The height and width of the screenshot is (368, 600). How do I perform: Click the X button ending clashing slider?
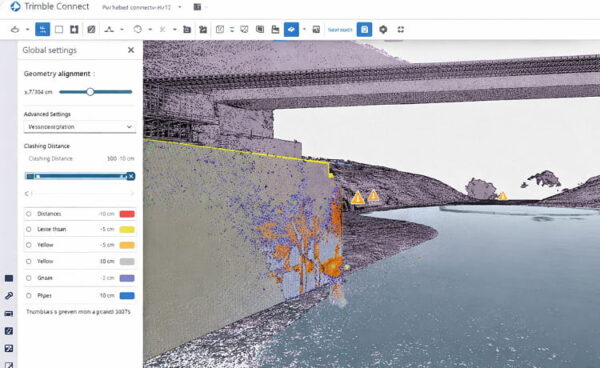click(131, 176)
